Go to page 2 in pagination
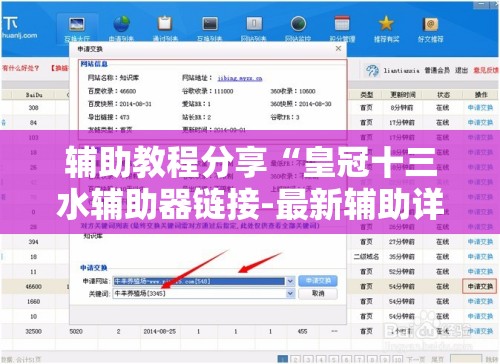The height and width of the screenshot is (364, 500). point(295,359)
